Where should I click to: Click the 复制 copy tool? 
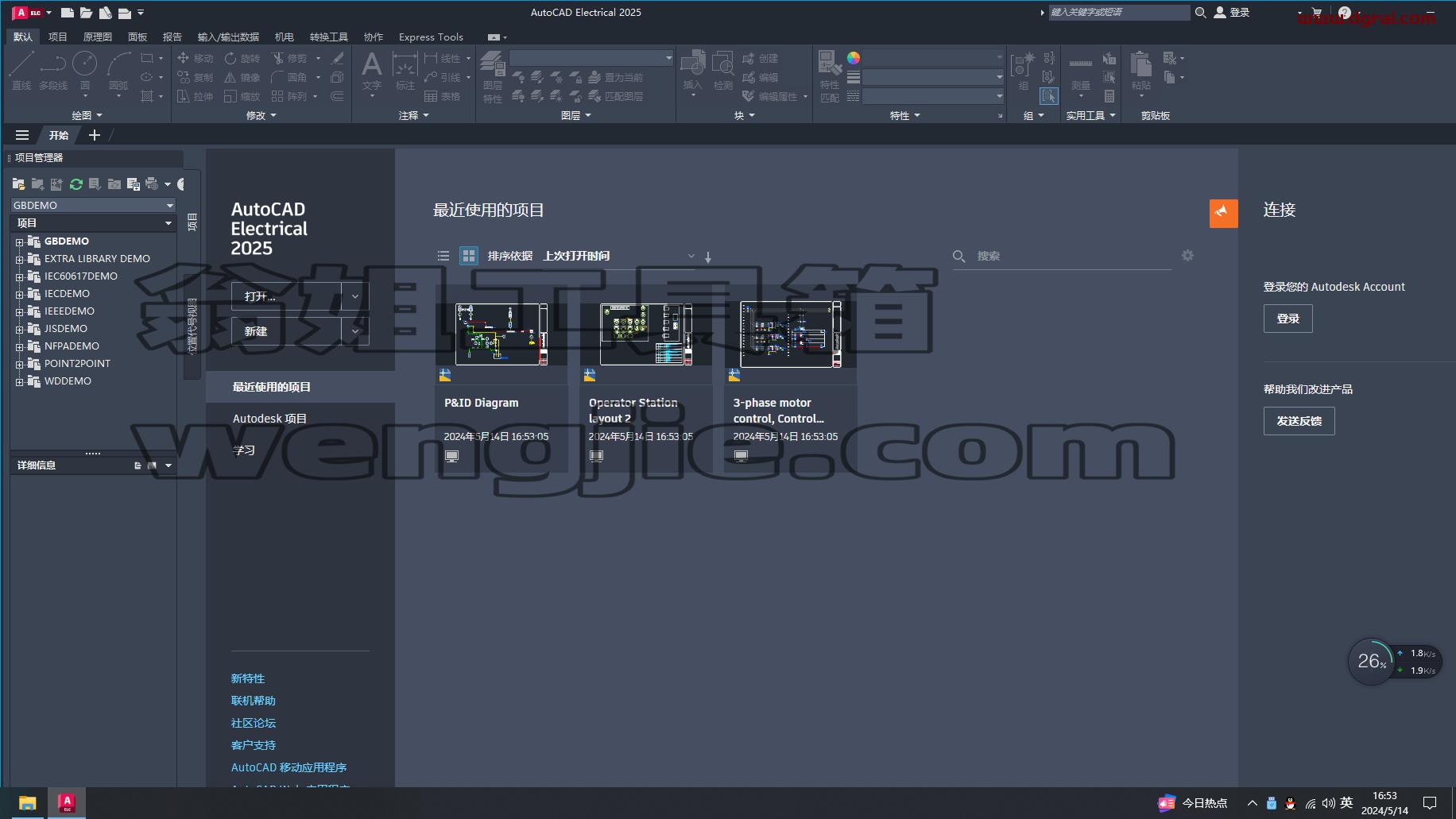(196, 77)
